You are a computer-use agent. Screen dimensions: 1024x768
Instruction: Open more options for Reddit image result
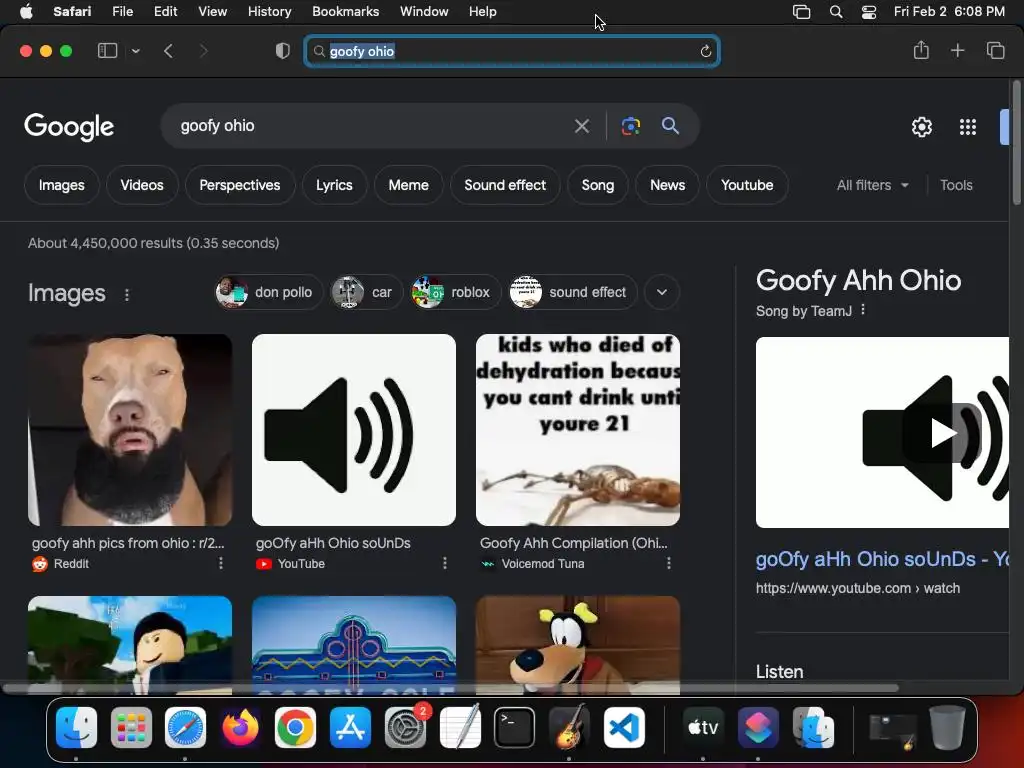coord(221,563)
